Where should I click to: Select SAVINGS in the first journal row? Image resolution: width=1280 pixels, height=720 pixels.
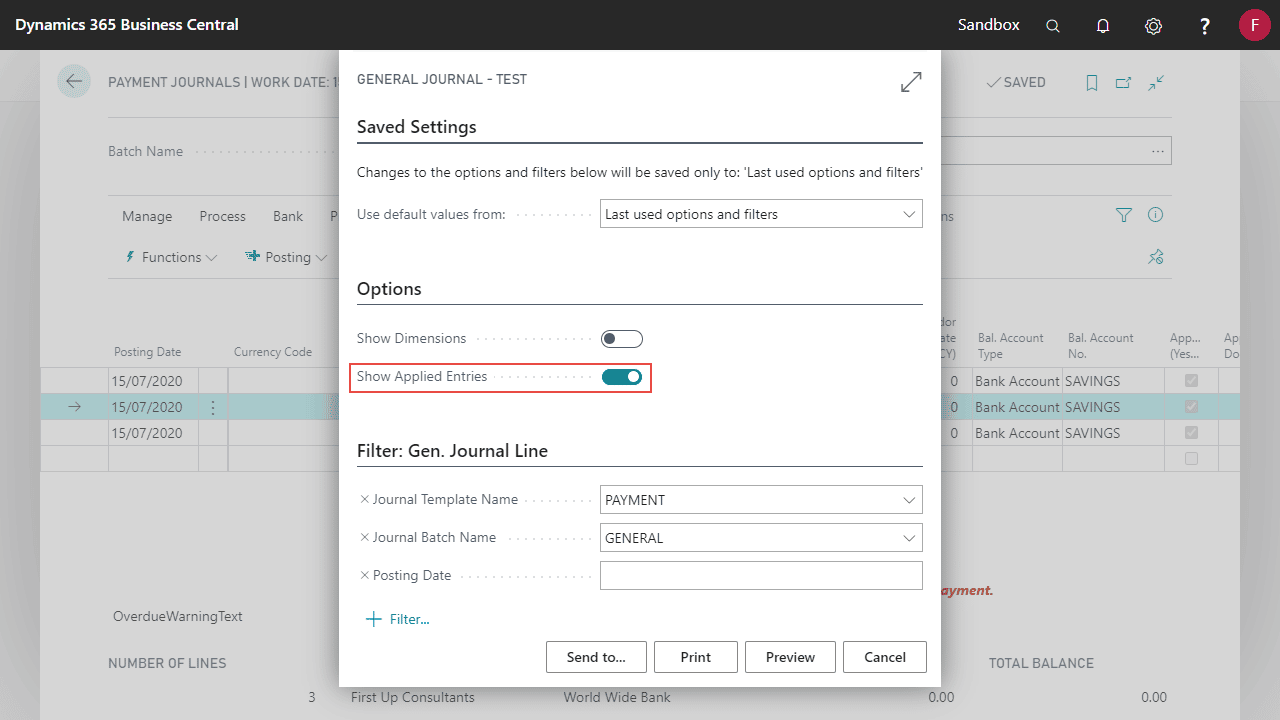click(1092, 381)
